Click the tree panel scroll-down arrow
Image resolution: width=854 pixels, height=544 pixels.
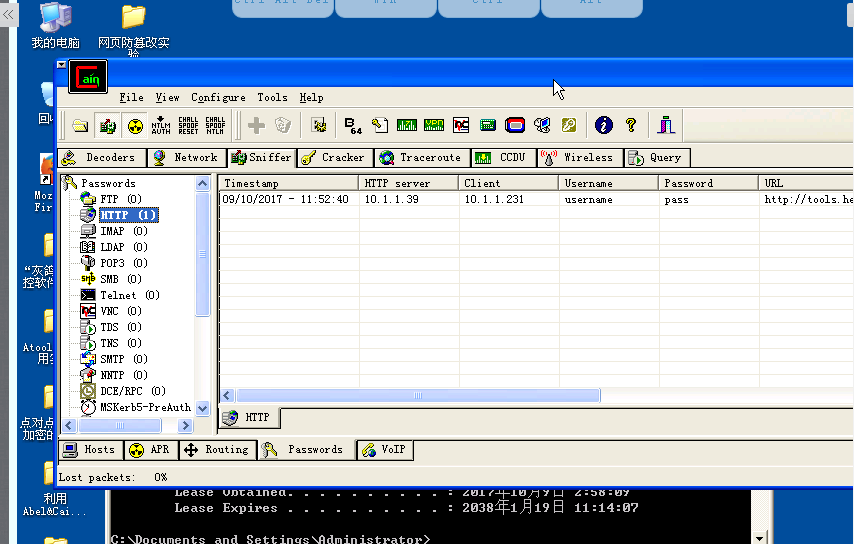pos(203,408)
